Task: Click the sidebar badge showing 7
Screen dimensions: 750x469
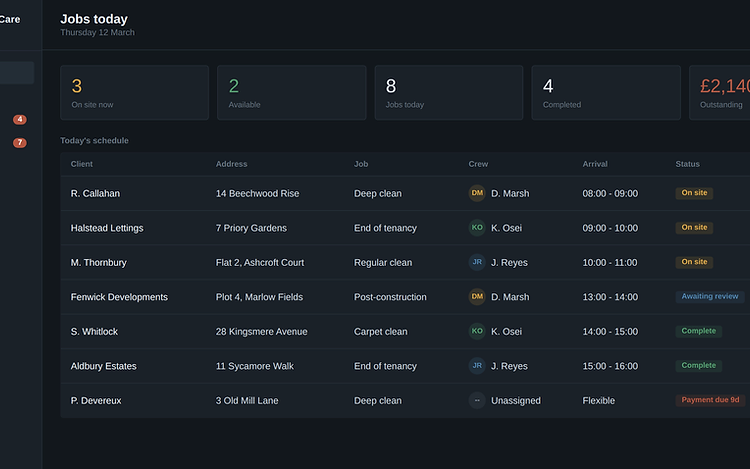Action: [x=20, y=142]
